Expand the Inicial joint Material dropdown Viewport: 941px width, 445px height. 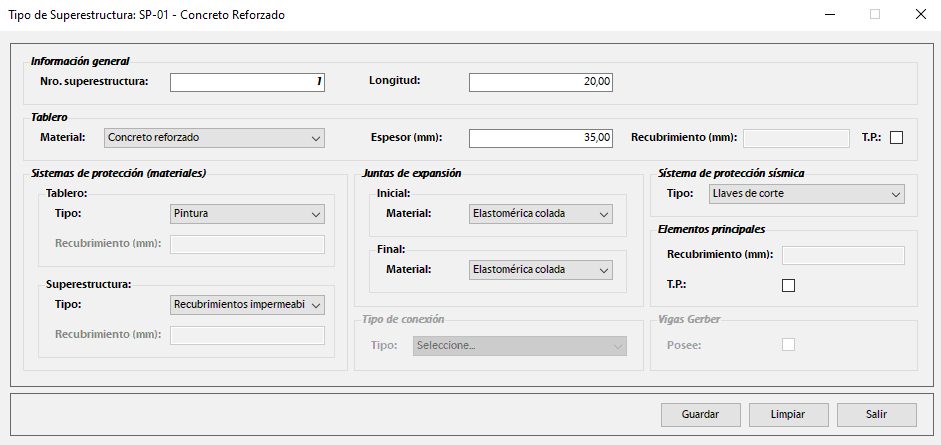[x=540, y=214]
